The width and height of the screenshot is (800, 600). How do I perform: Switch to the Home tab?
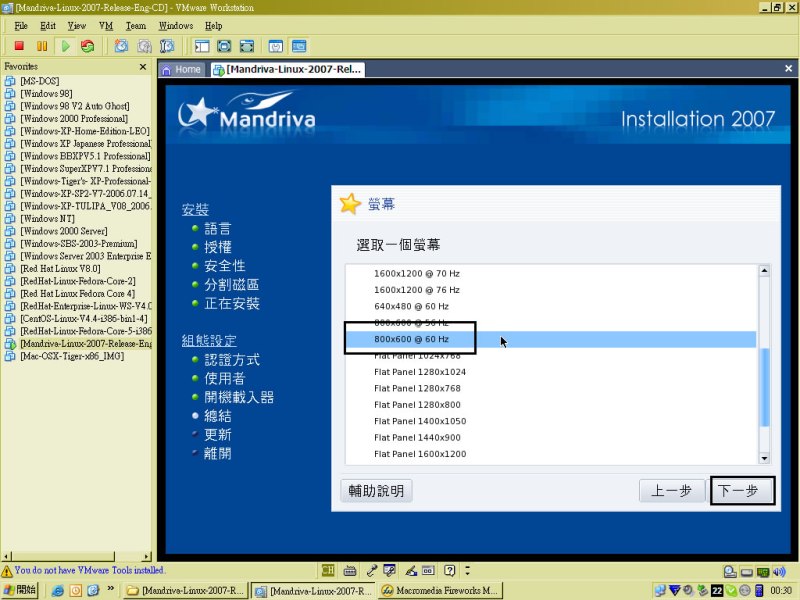182,69
